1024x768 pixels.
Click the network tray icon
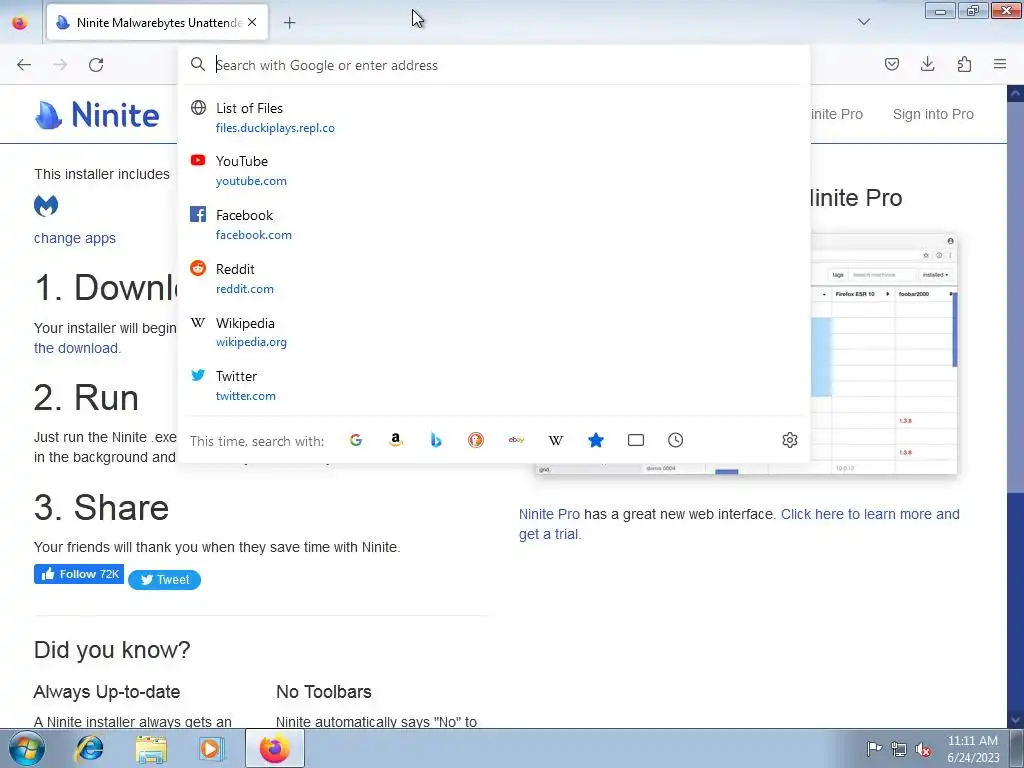[x=899, y=749]
